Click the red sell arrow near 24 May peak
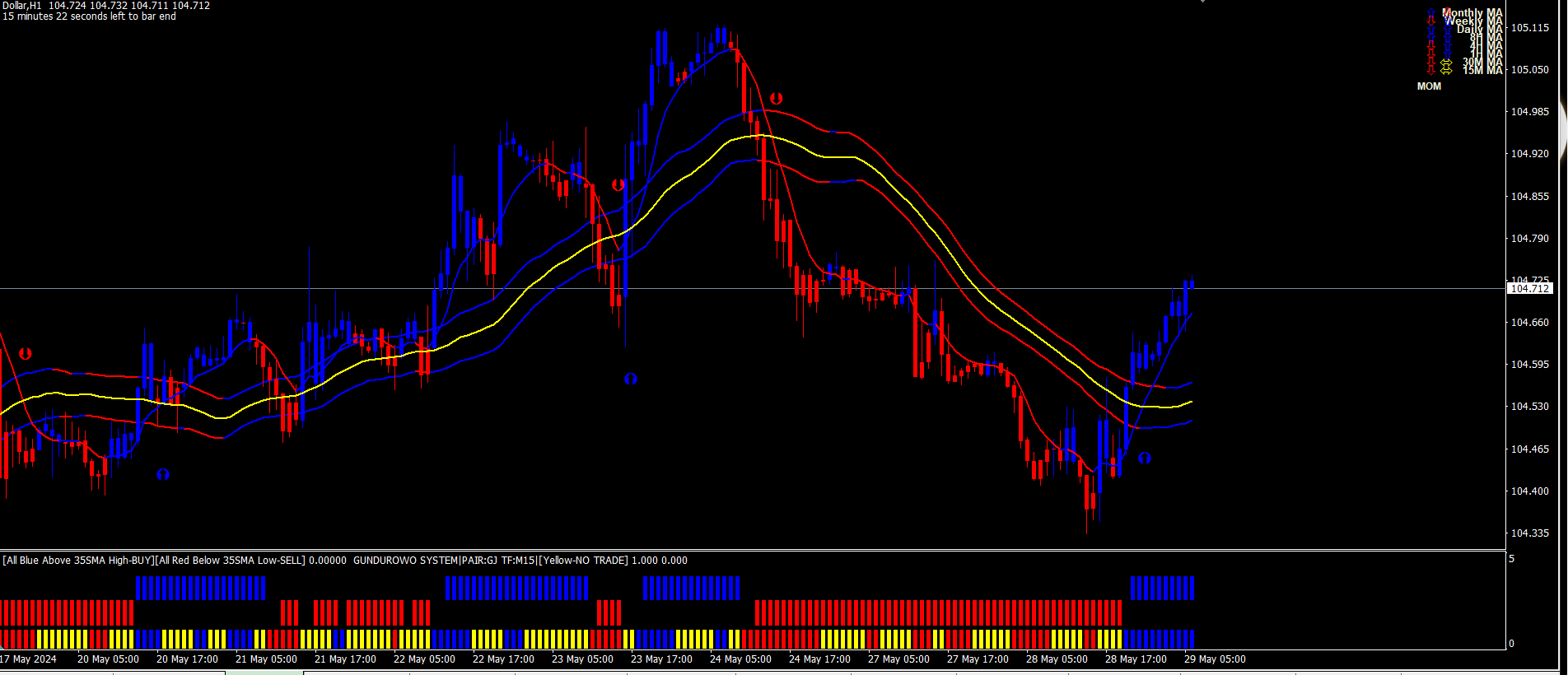Viewport: 1568px width, 675px height. [x=776, y=99]
